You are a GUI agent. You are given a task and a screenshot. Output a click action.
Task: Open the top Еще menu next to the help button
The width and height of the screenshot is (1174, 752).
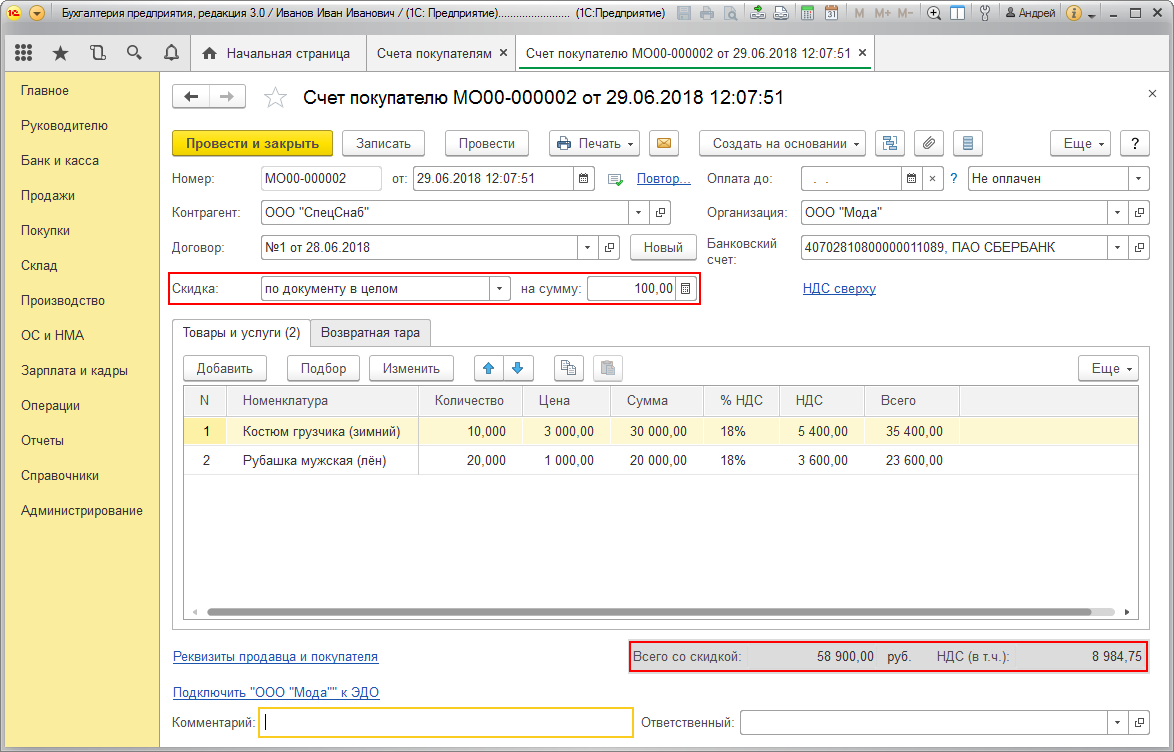point(1080,143)
